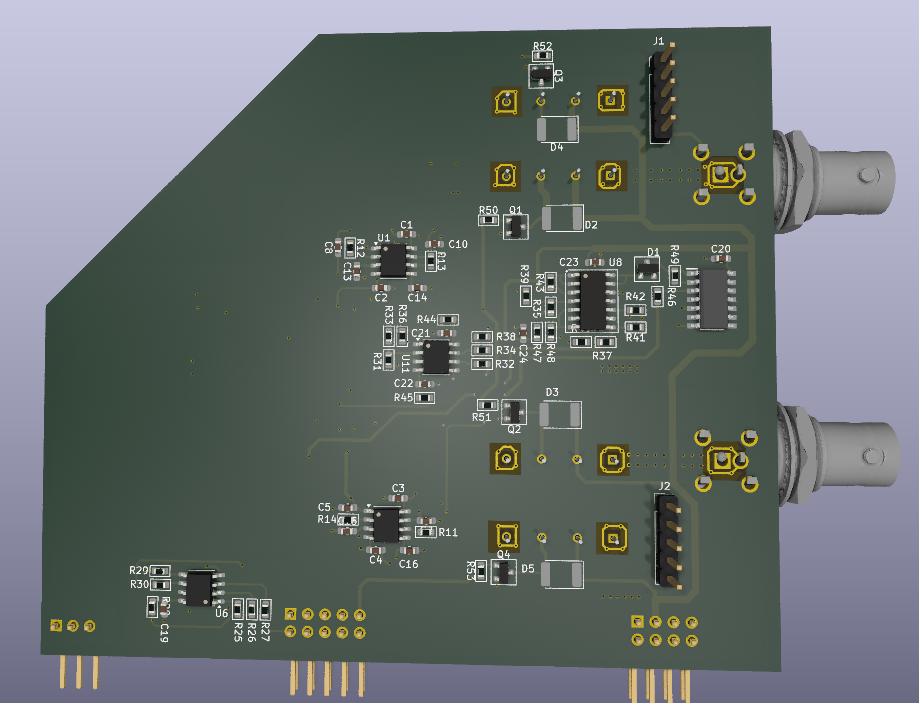Screen dimensions: 919x703
Task: Click the R52 resistor
Action: click(x=542, y=57)
